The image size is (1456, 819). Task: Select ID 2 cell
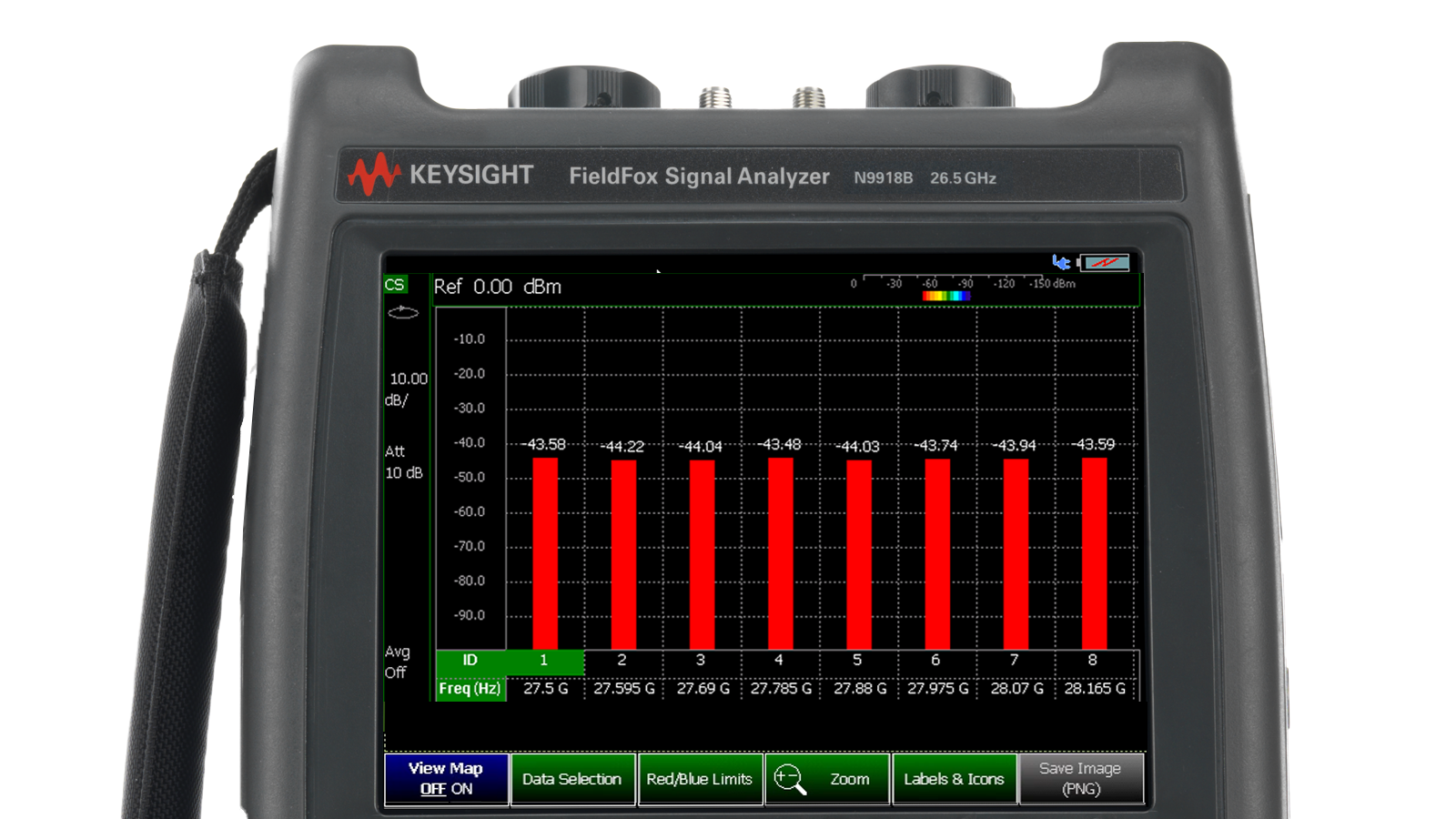[x=622, y=661]
